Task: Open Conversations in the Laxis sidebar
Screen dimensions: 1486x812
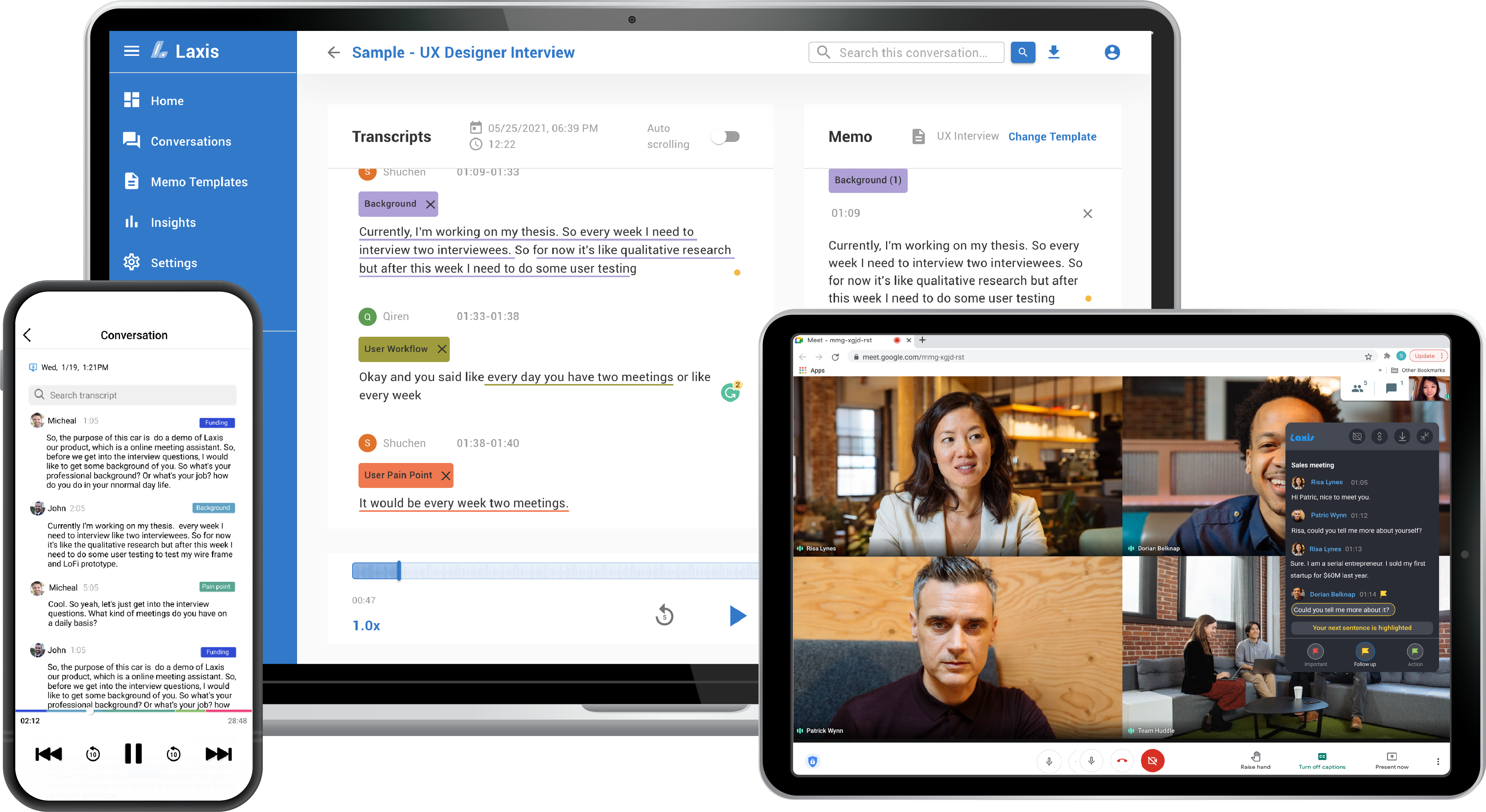Action: click(177, 141)
